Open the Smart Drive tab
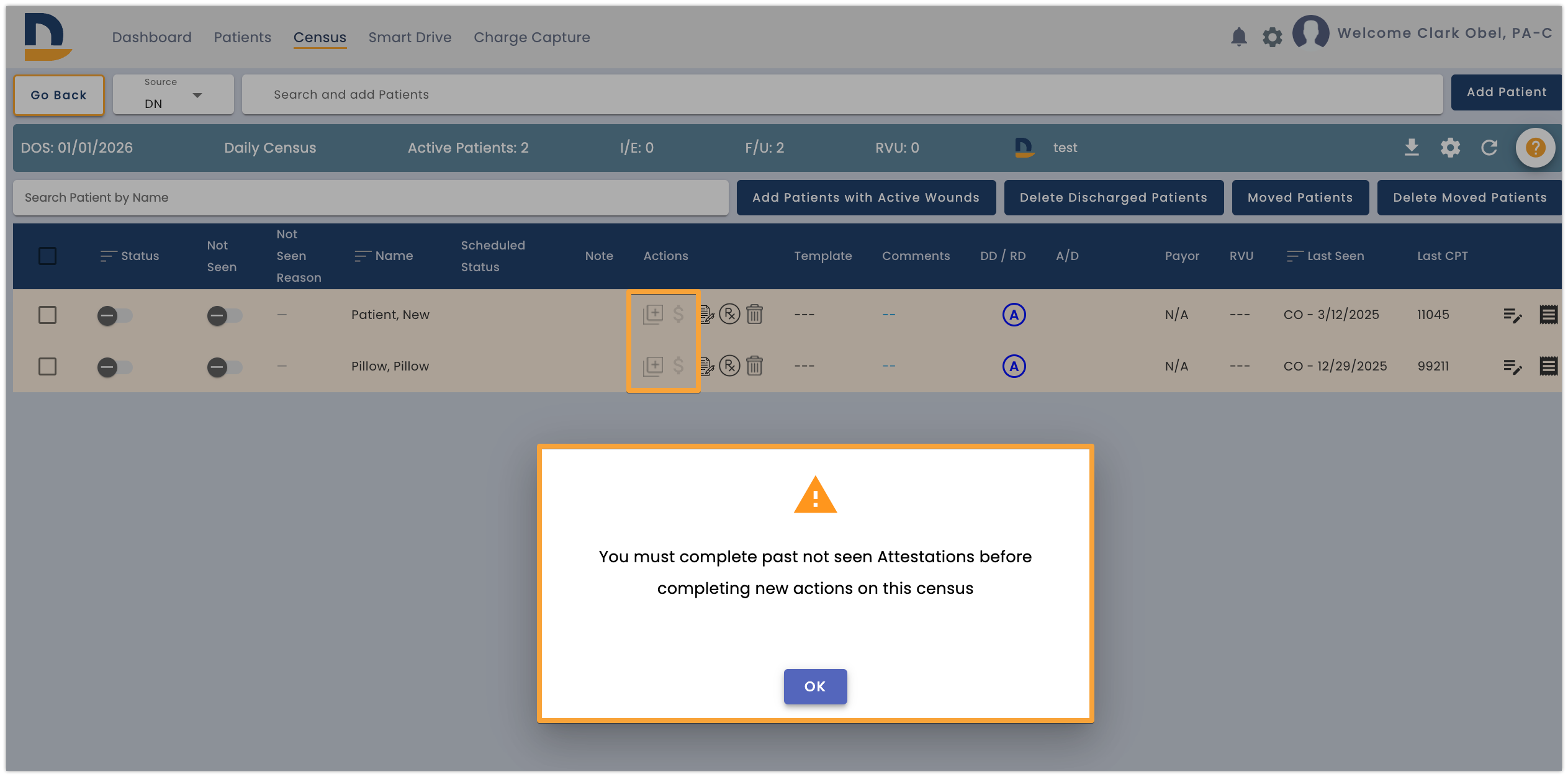This screenshot has width=1568, height=777. point(410,37)
